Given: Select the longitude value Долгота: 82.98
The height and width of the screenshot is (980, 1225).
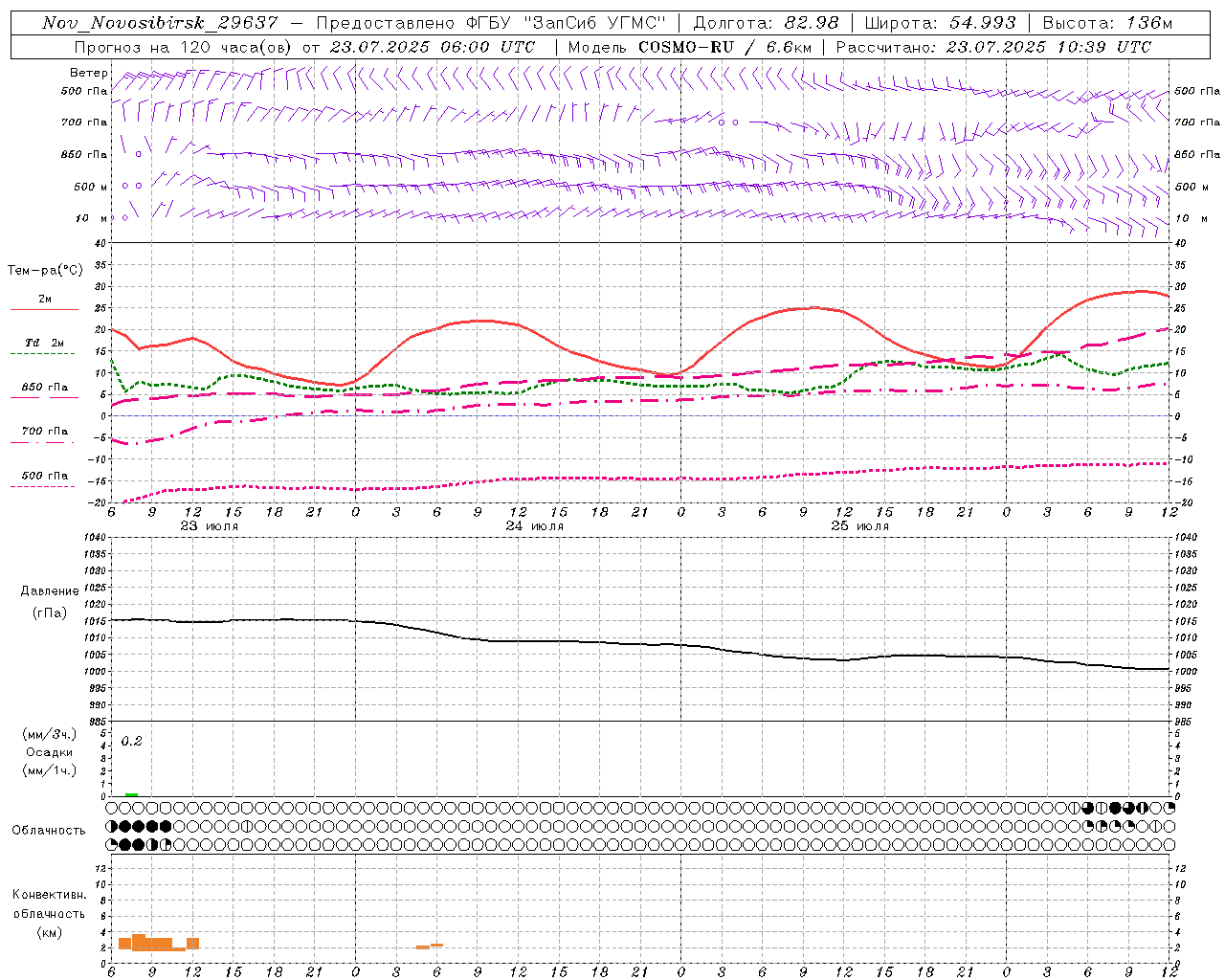Looking at the screenshot, I should point(766,23).
